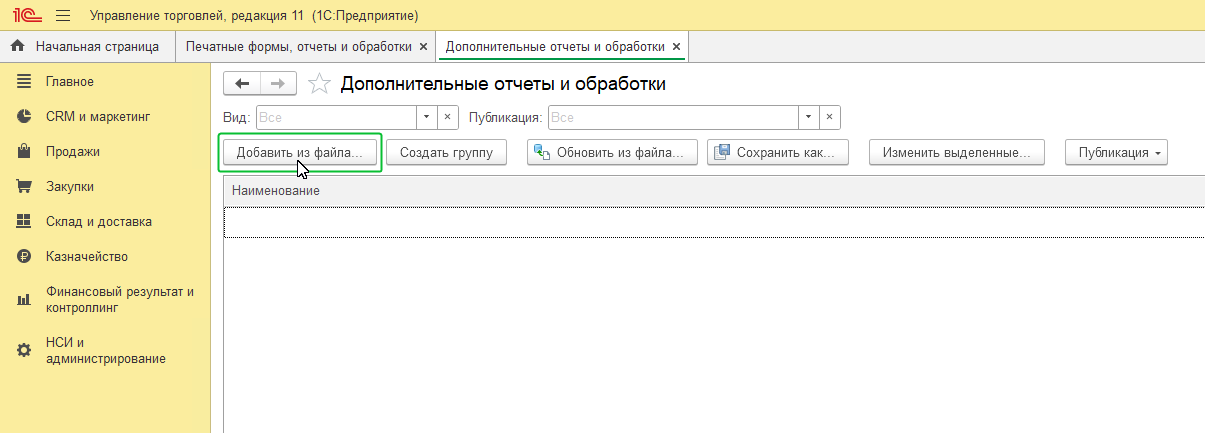Open the Продажи section
Image resolution: width=1205 pixels, height=433 pixels.
pyautogui.click(x=72, y=152)
